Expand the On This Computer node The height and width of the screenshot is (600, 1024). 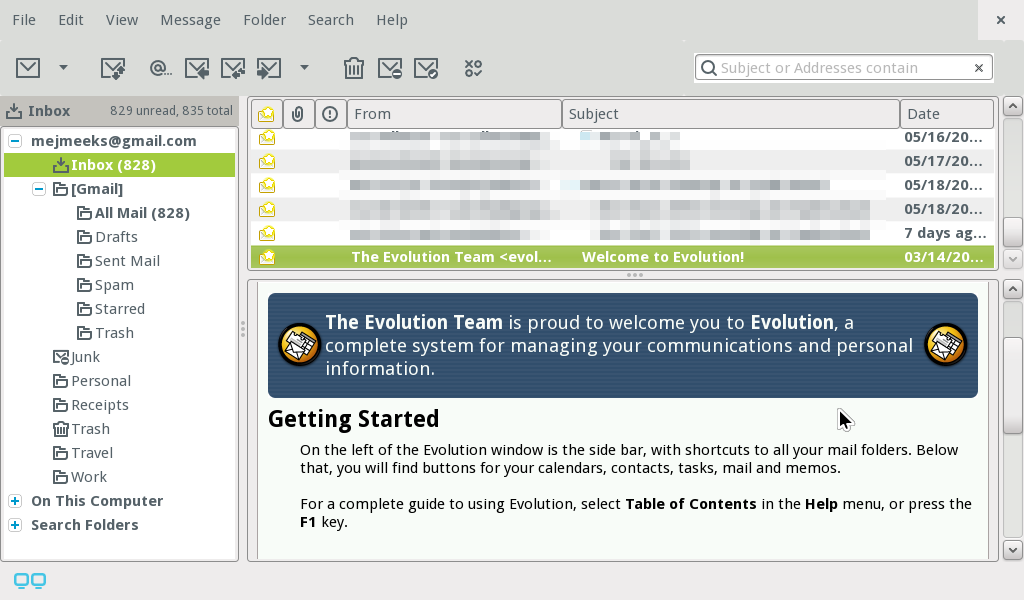tap(15, 501)
